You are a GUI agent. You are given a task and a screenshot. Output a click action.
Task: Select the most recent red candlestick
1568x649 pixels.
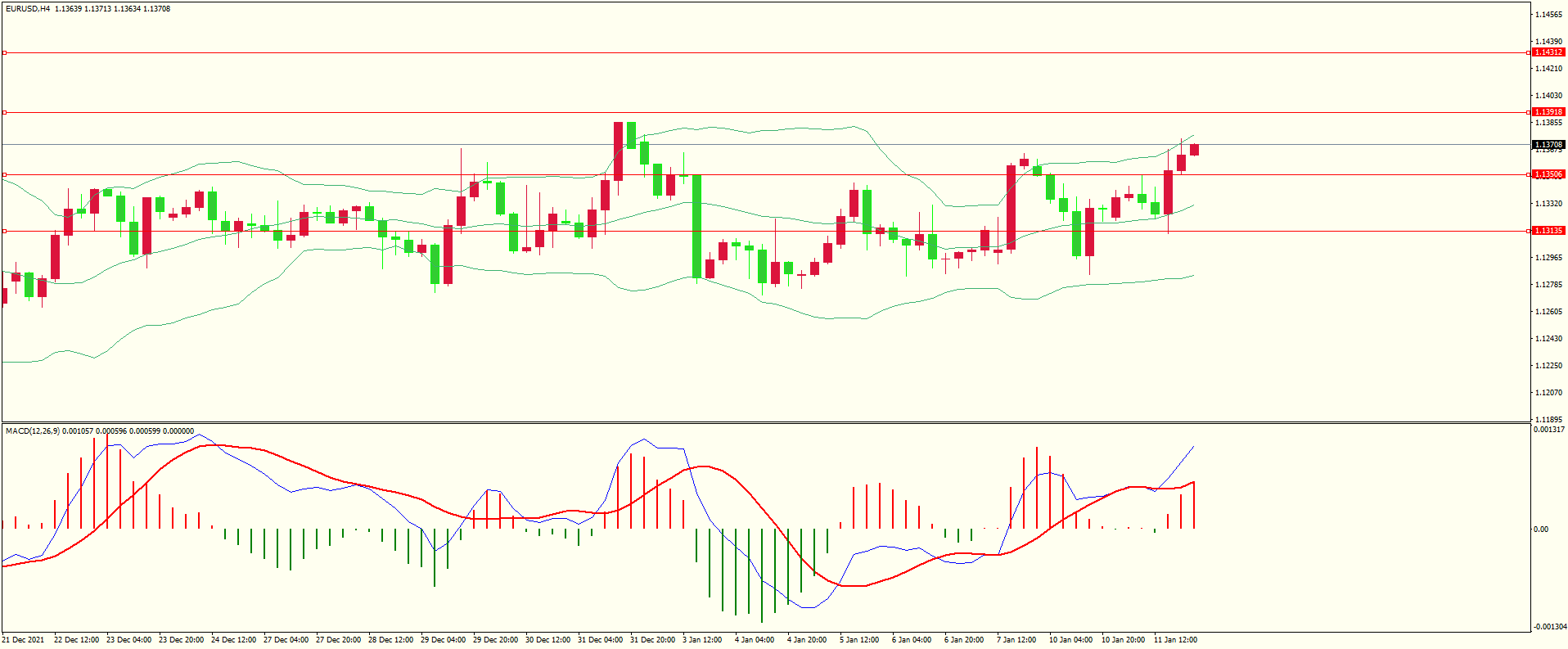click(1195, 149)
